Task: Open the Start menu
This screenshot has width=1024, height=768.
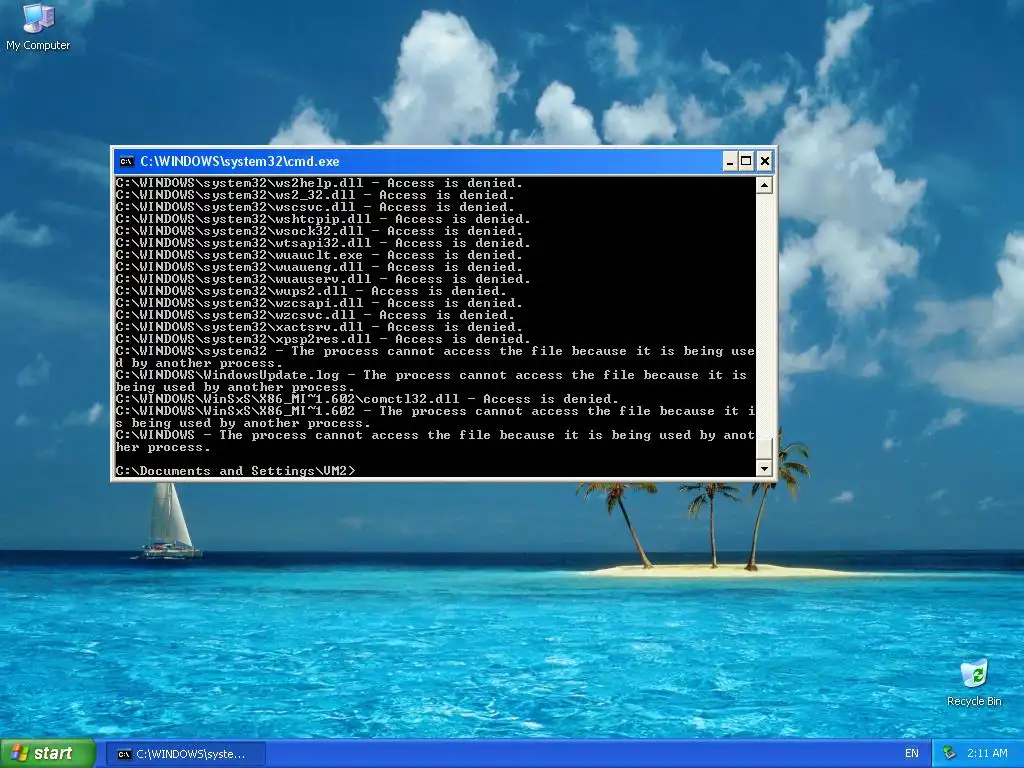Action: click(48, 754)
